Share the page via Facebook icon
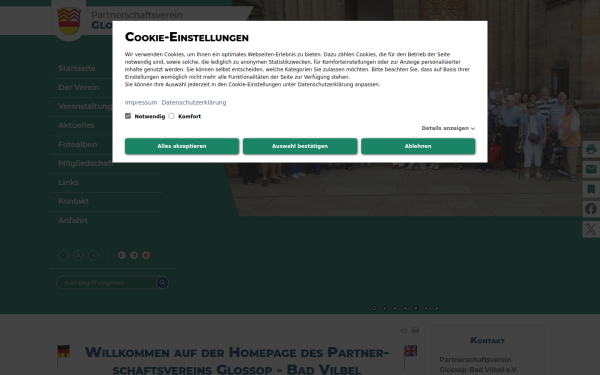Viewport: 600px width, 375px height. coord(591,209)
